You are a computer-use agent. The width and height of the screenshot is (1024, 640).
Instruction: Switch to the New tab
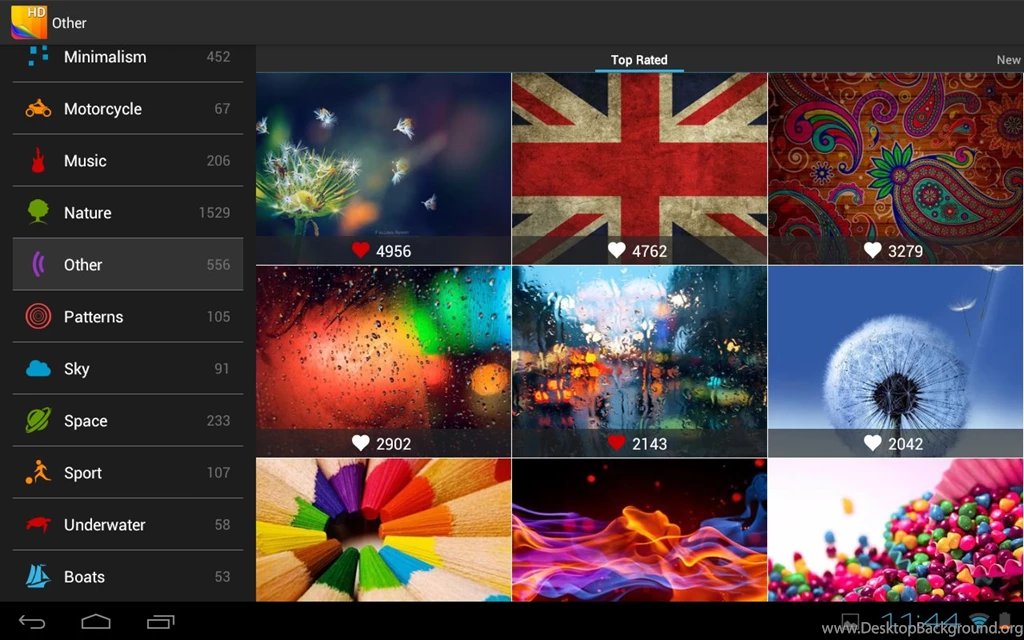click(1008, 60)
